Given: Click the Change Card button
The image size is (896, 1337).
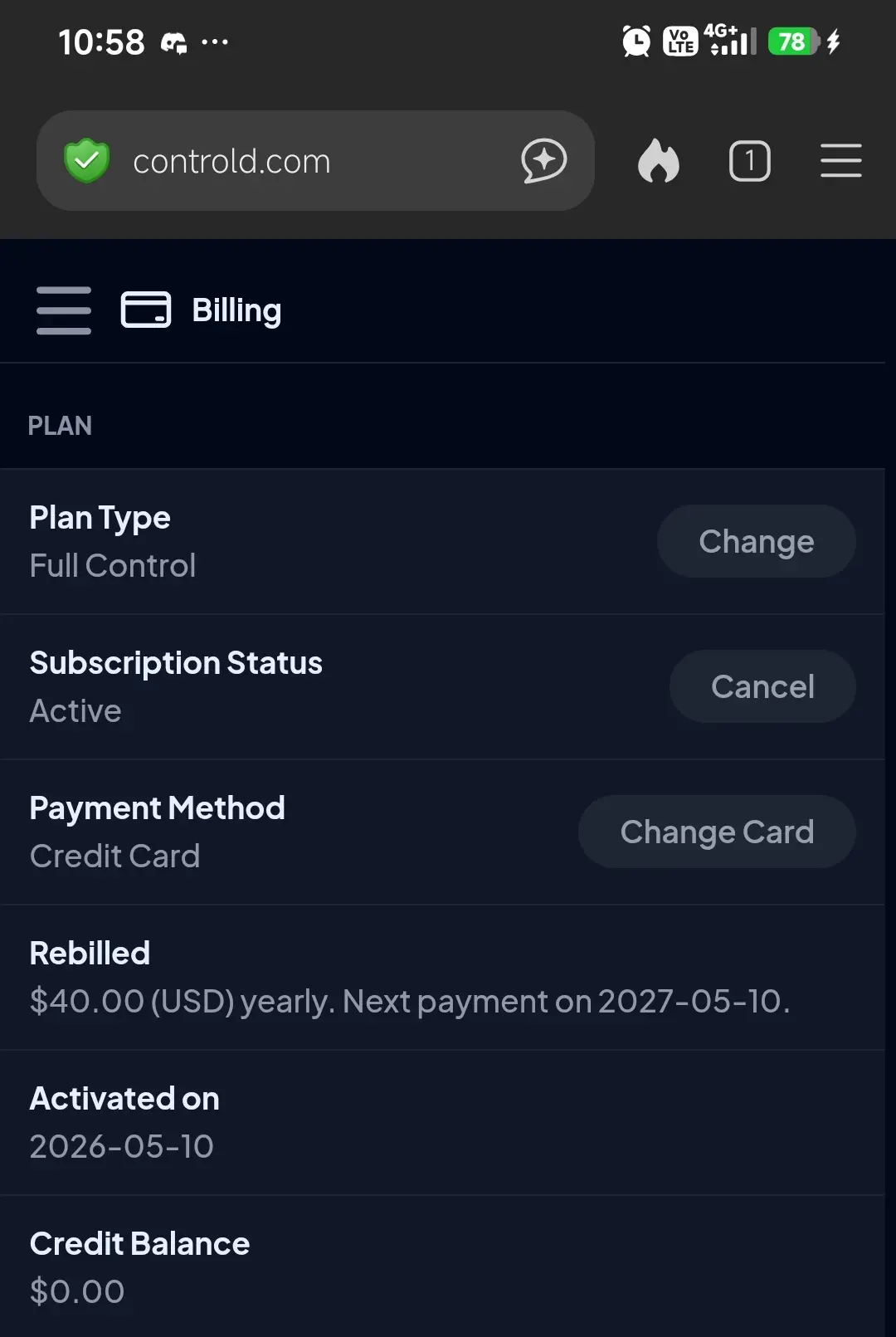Looking at the screenshot, I should point(717,832).
